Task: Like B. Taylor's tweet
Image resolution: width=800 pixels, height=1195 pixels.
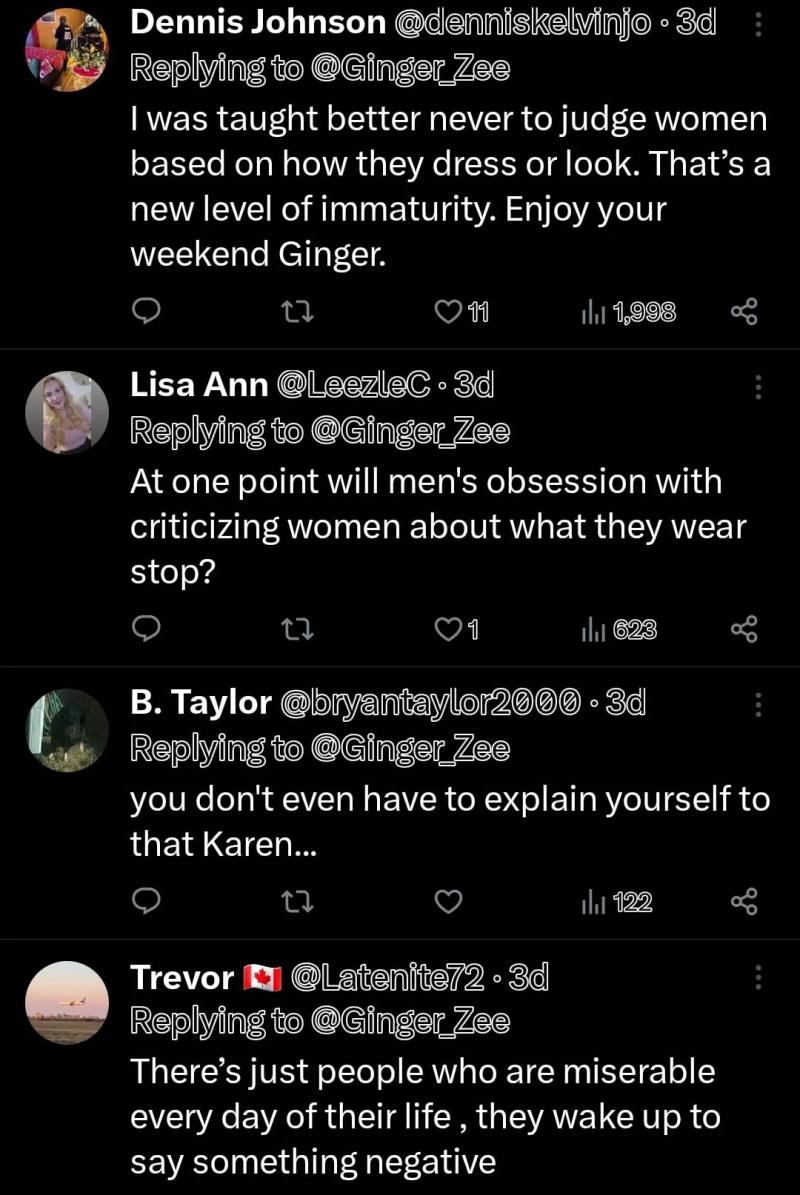Action: (449, 901)
